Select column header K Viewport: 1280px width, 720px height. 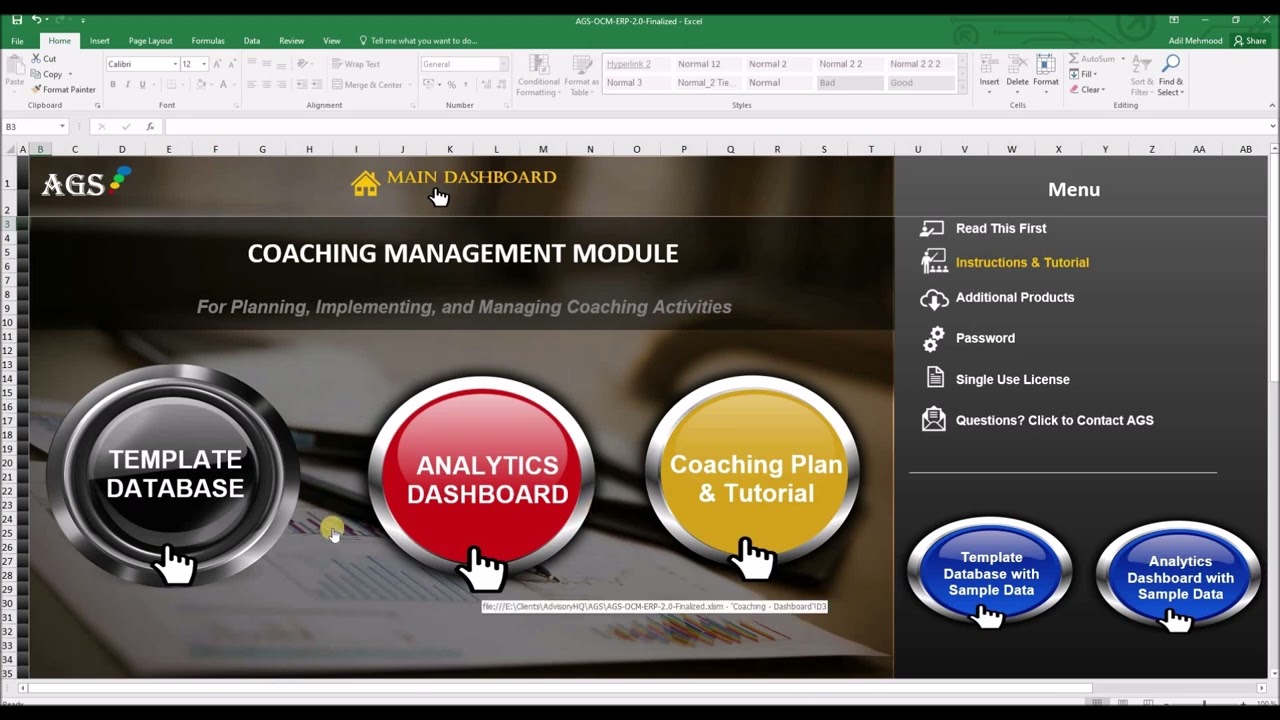449,149
